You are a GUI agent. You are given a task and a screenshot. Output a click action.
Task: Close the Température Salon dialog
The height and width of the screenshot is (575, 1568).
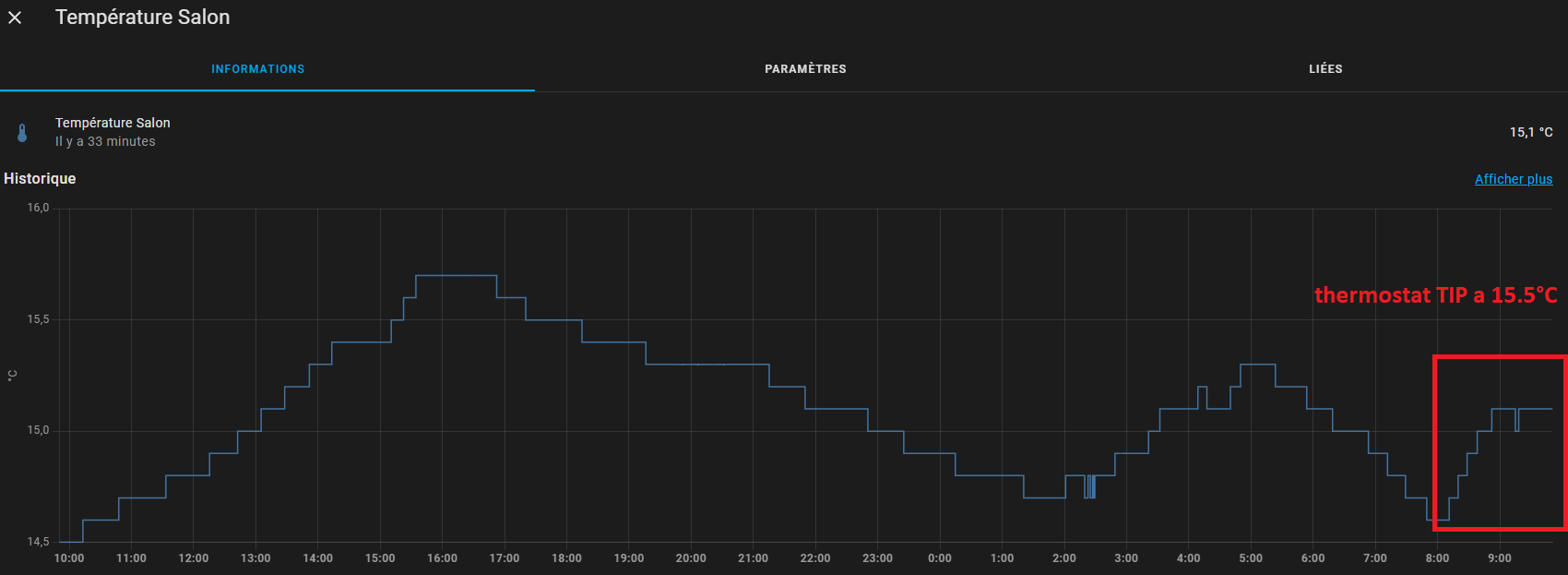pos(15,18)
